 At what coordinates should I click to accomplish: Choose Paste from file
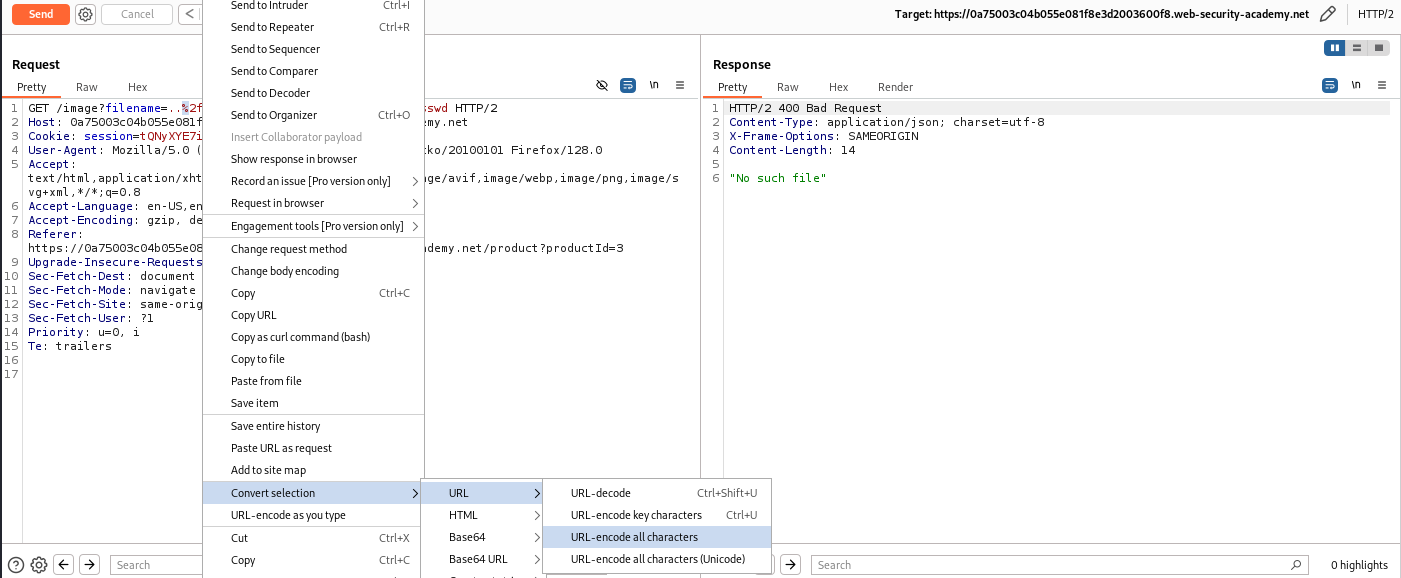[x=313, y=381]
